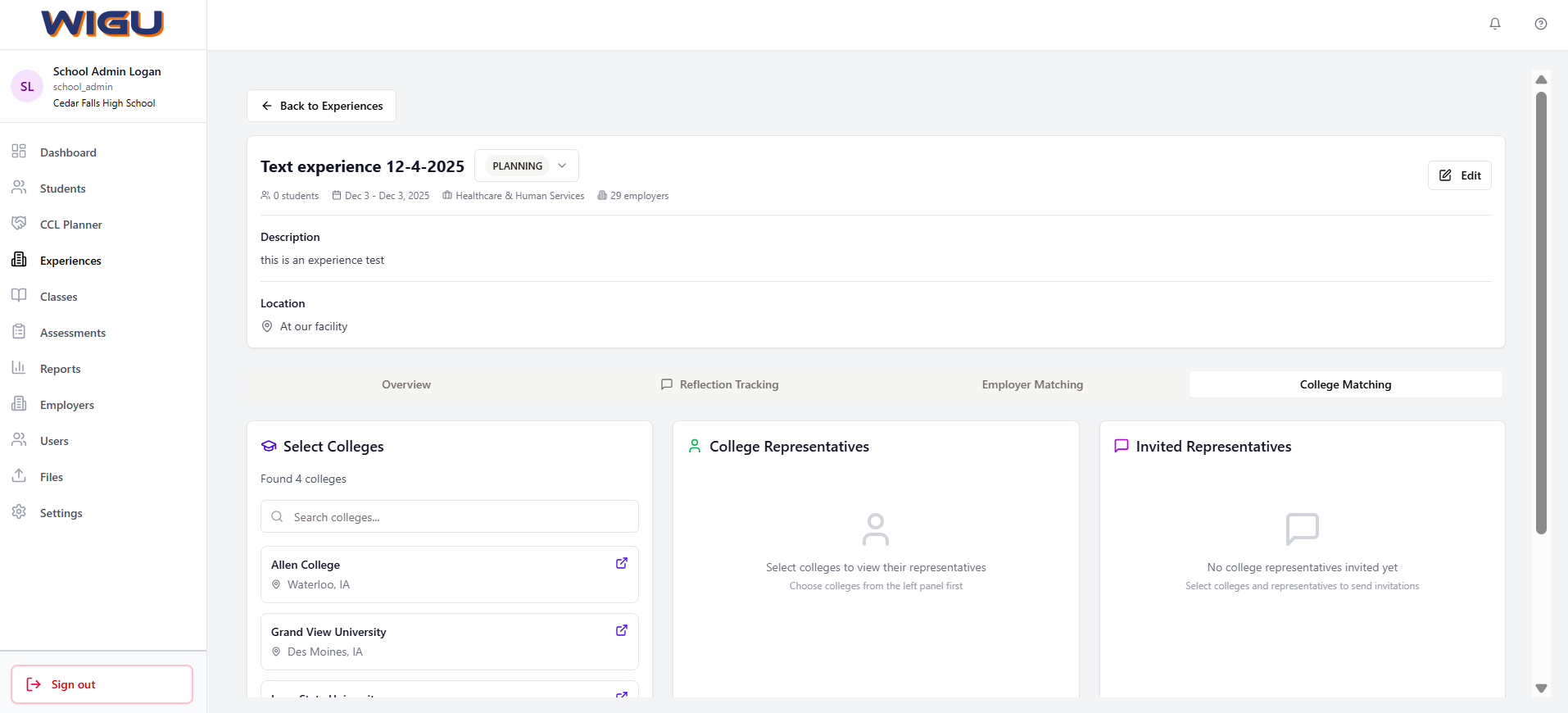This screenshot has width=1568, height=713.
Task: Select the Overview tab
Action: pyautogui.click(x=406, y=384)
